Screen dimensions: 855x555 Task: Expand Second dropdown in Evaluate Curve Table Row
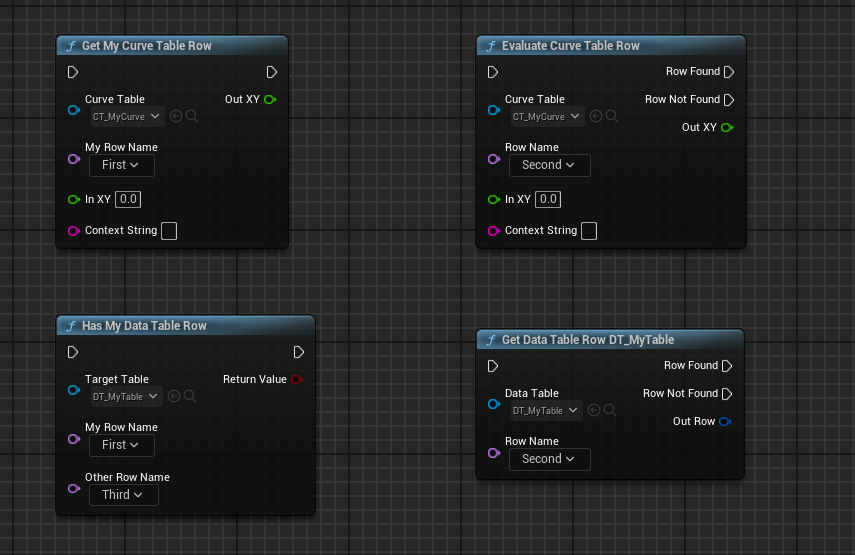click(x=549, y=165)
